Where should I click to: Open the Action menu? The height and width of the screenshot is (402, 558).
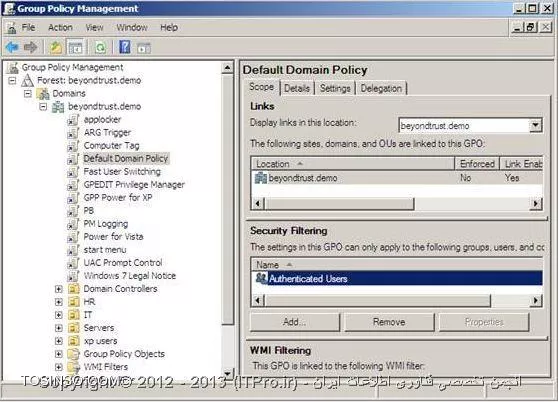point(60,27)
